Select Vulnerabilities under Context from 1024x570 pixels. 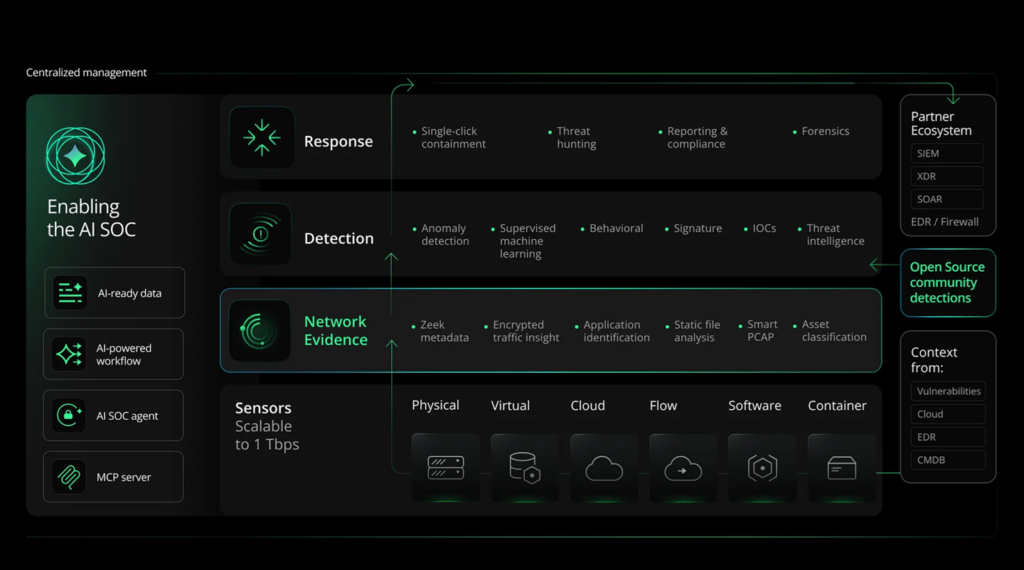(948, 391)
